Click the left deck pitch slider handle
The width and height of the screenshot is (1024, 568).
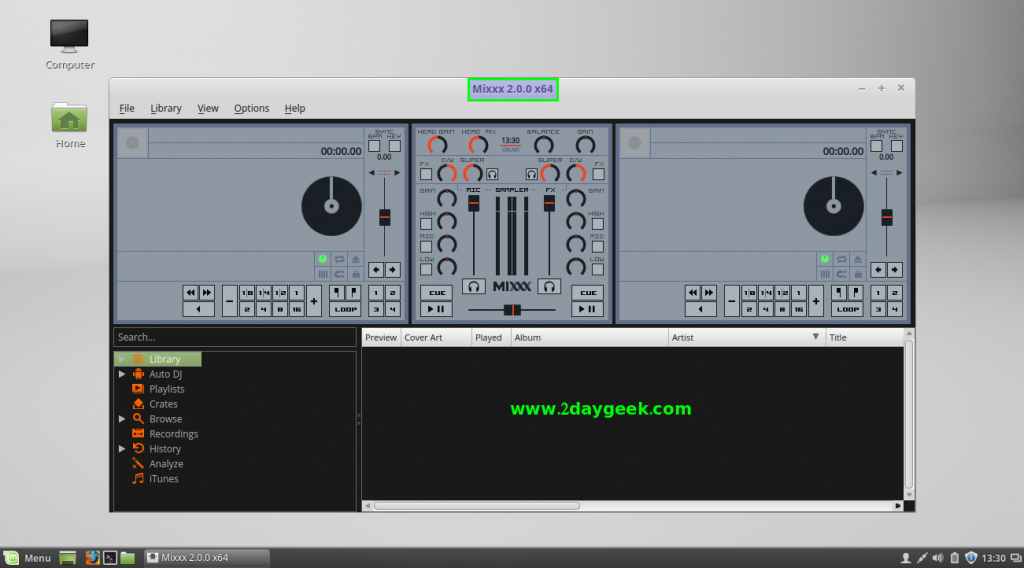click(385, 217)
